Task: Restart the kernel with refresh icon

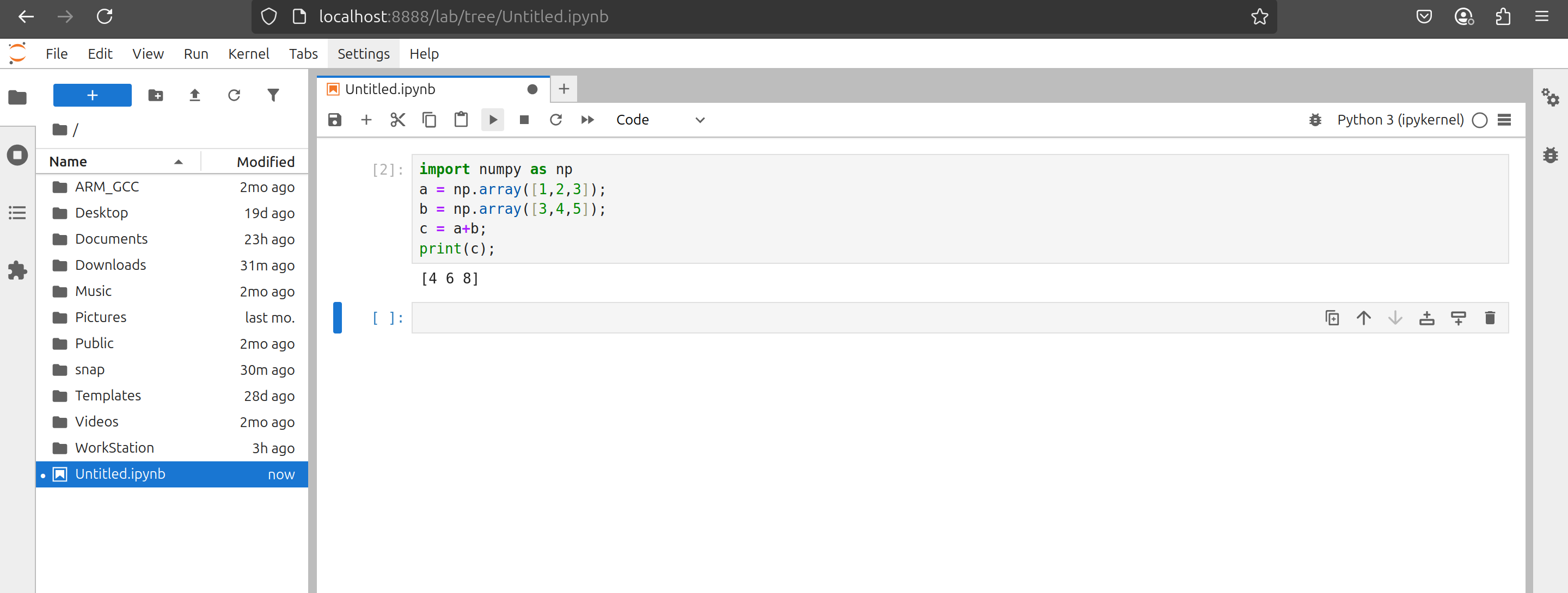Action: [x=556, y=120]
